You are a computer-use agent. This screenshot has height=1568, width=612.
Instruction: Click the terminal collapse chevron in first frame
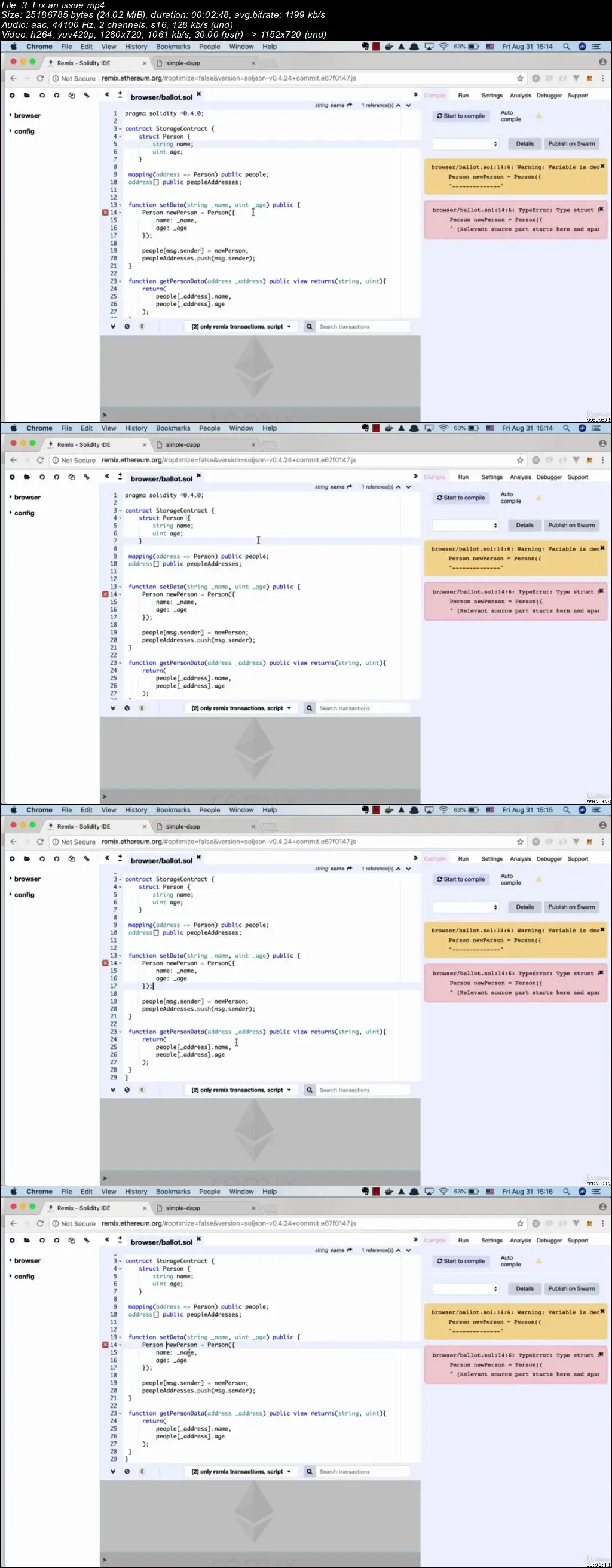click(x=112, y=326)
